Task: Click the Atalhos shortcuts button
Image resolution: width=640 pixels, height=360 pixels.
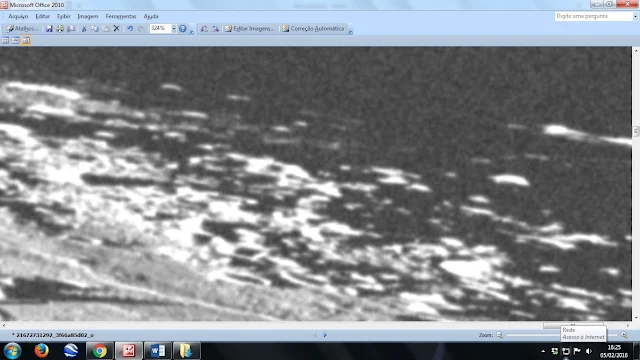Action: [x=22, y=29]
